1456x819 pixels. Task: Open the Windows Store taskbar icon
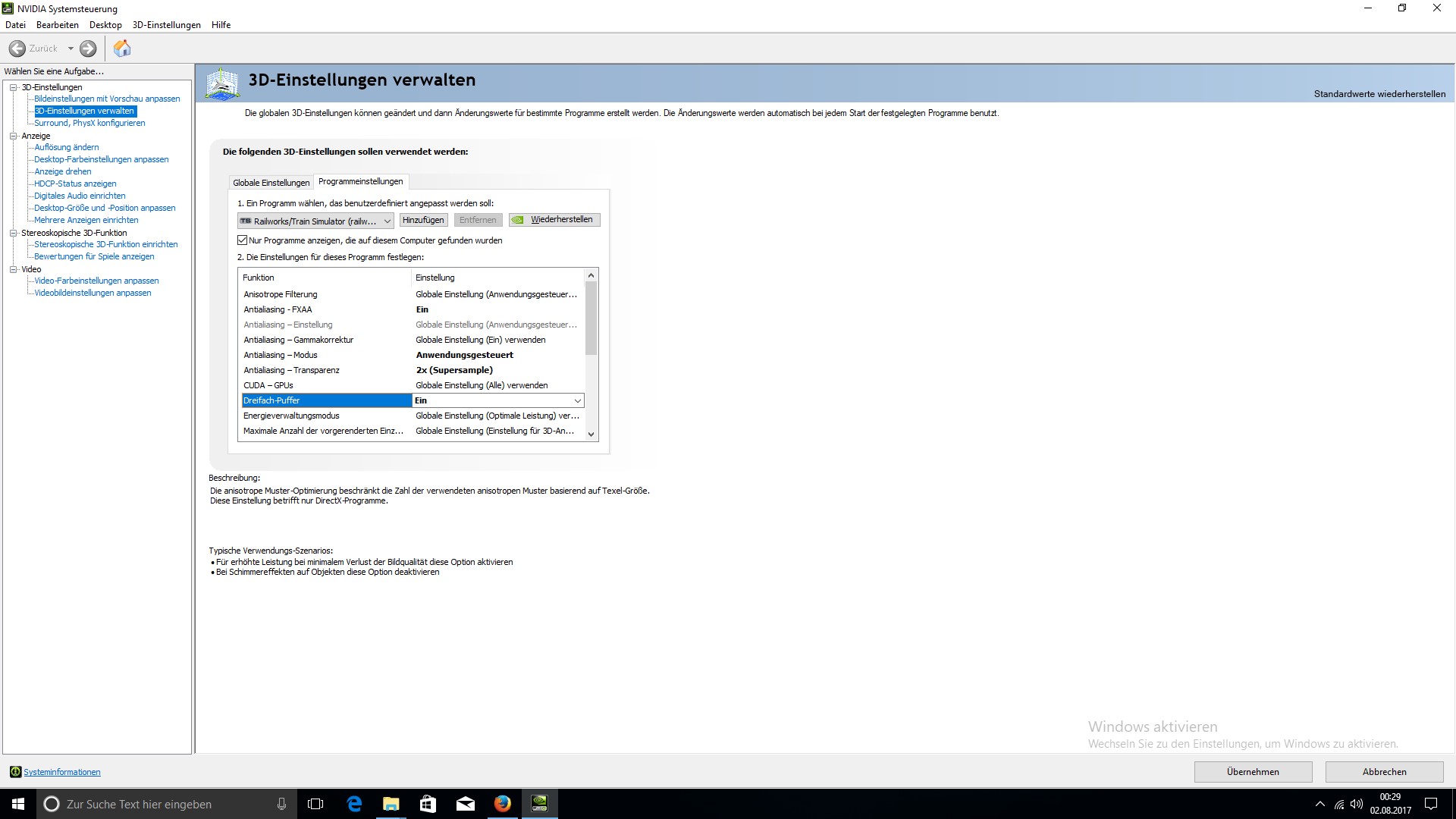428,804
